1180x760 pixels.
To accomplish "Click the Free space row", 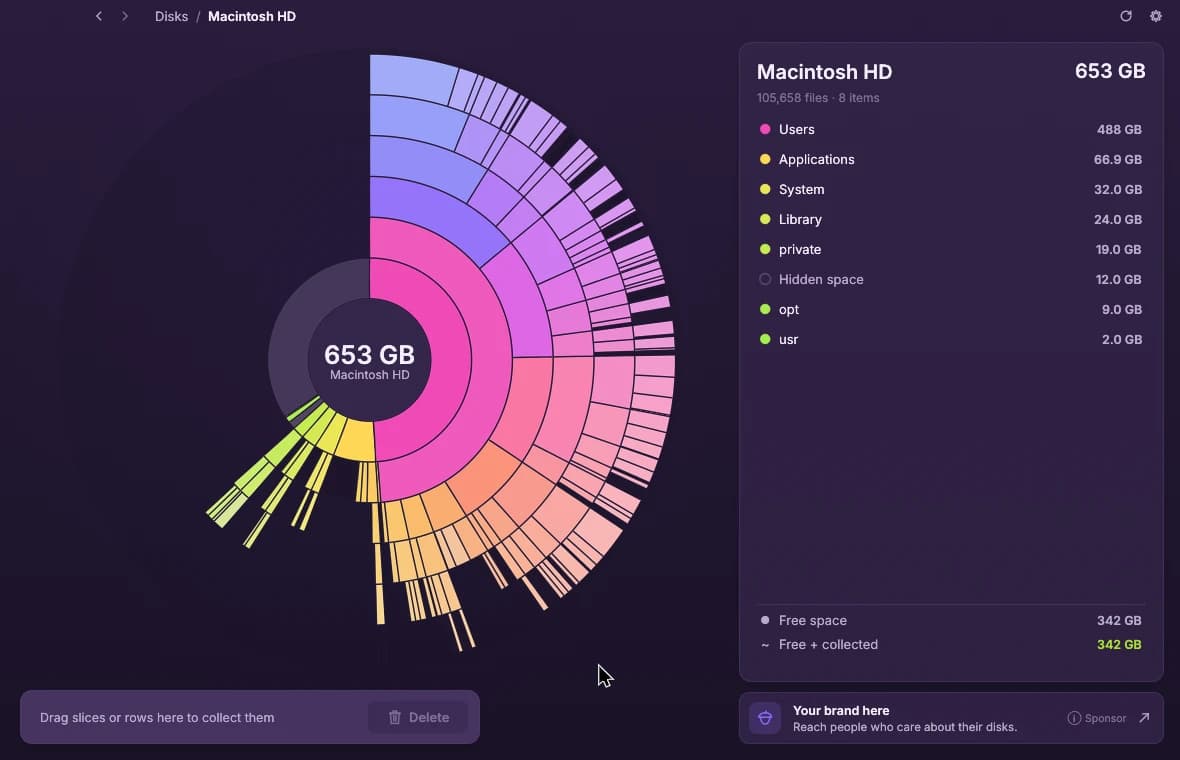I will point(950,621).
